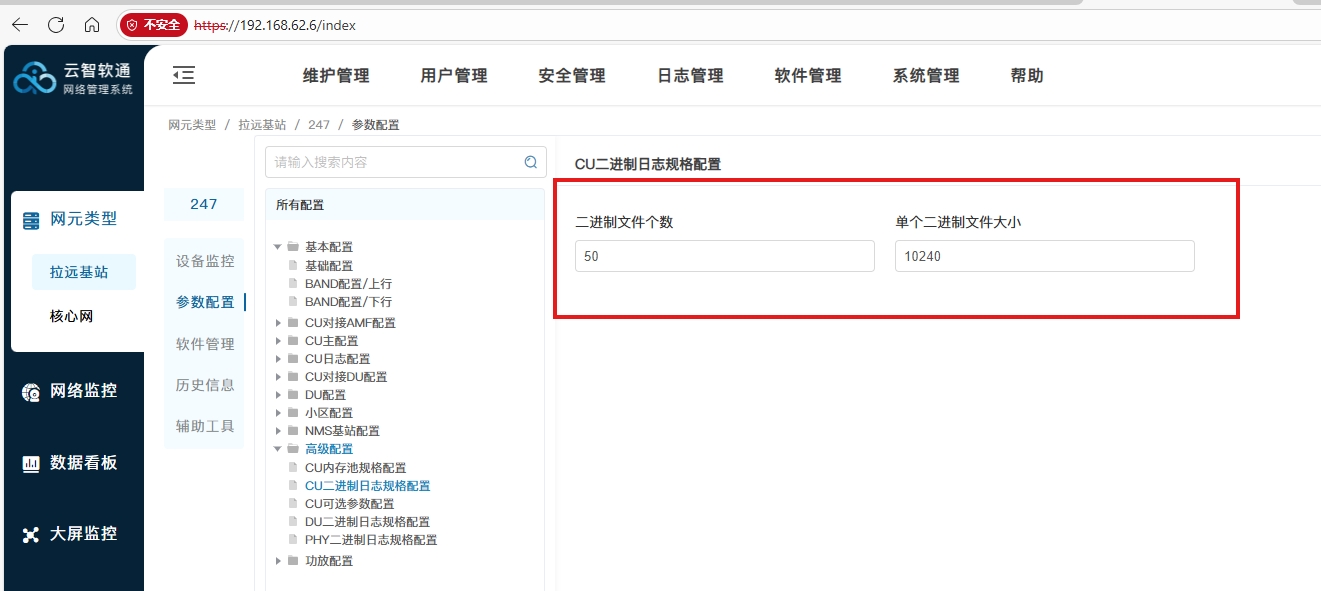Screen dimensions: 1321x591
Task: Open 大屏监控 from the left sidebar
Action: pyautogui.click(x=83, y=534)
